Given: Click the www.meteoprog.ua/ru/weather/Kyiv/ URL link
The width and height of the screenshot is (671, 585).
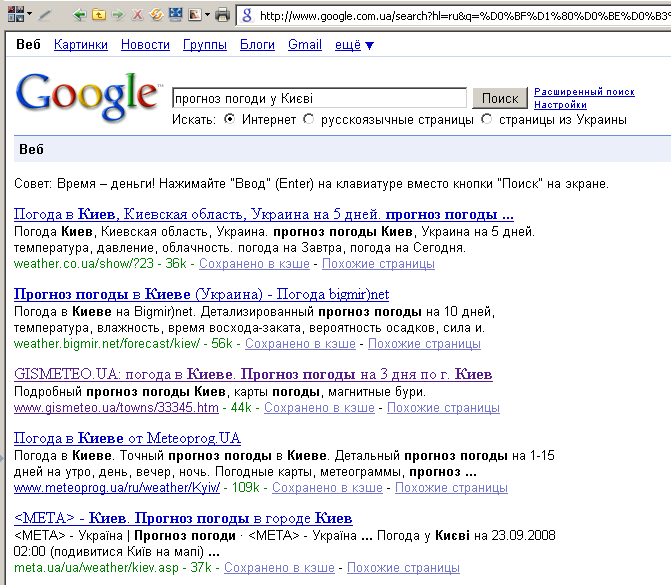Looking at the screenshot, I should [x=117, y=487].
